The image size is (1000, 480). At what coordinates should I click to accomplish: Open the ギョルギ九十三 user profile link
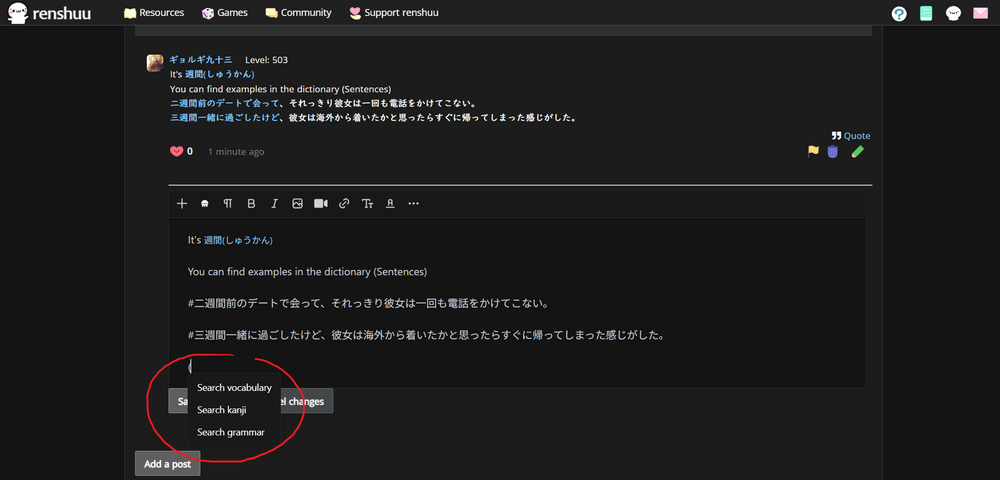point(201,60)
